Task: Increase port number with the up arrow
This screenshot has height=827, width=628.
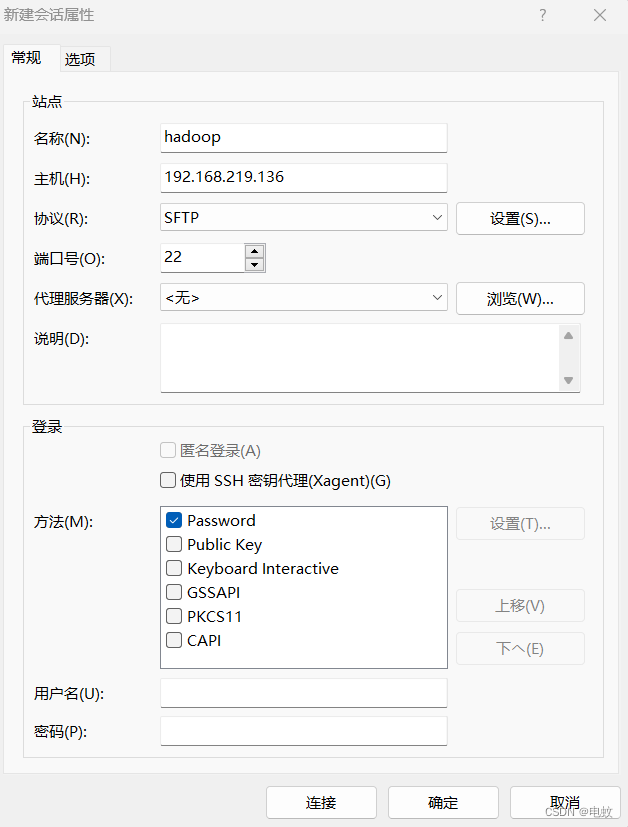Action: click(x=255, y=252)
